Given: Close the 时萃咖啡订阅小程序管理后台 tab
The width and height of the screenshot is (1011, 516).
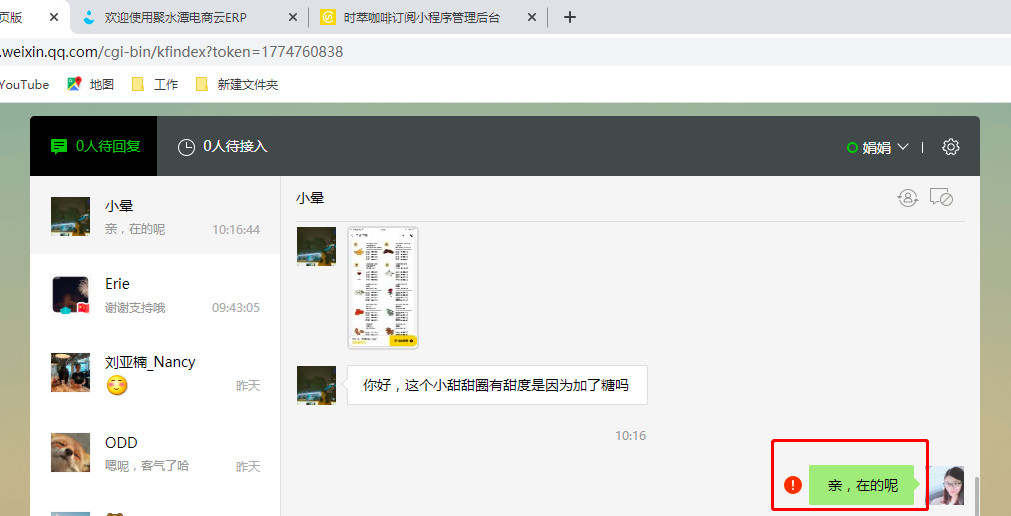Looking at the screenshot, I should point(532,17).
